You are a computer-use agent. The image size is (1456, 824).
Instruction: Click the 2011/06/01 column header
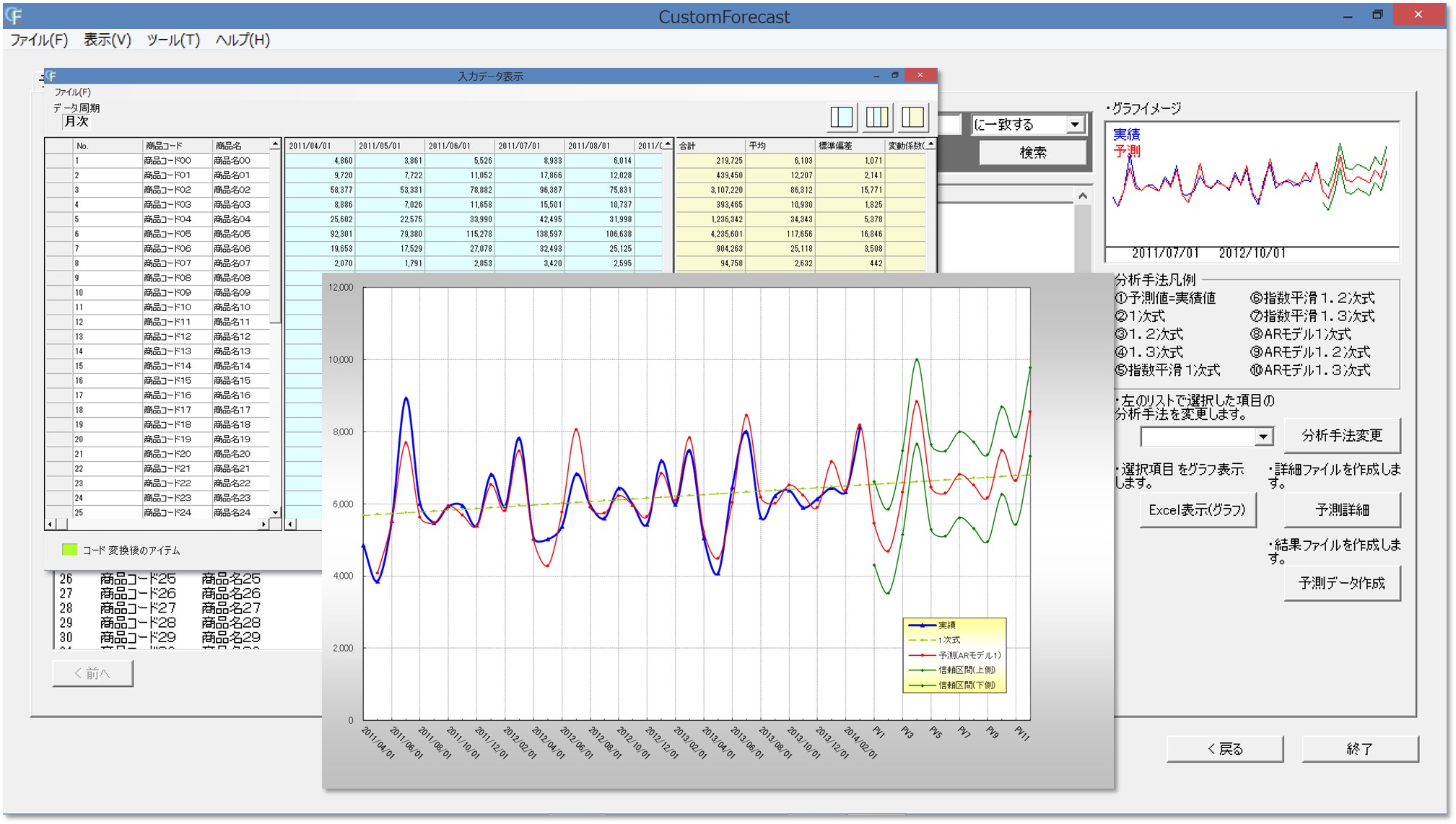click(459, 146)
